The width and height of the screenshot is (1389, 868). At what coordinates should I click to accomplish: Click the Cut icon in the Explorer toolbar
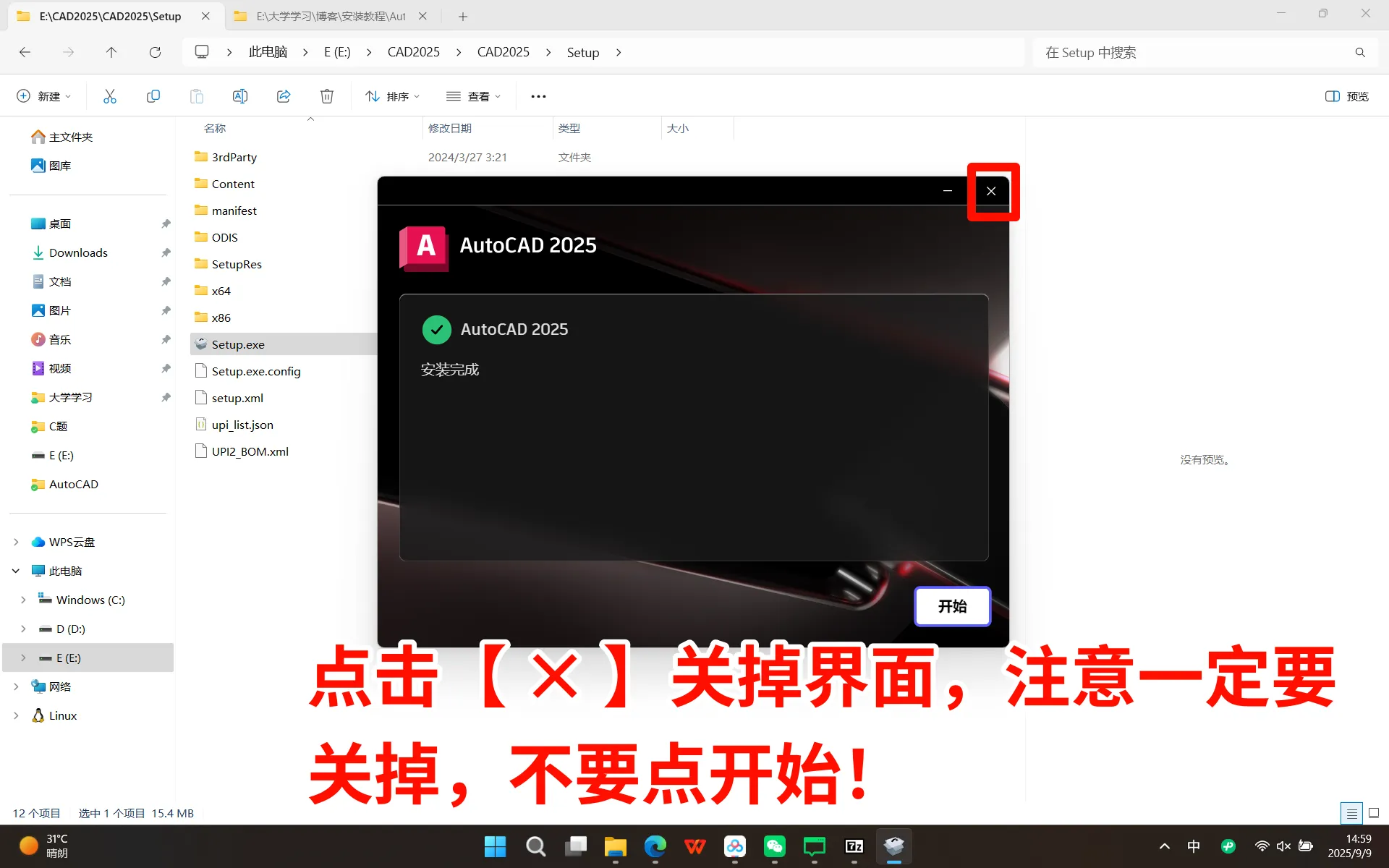coord(109,95)
